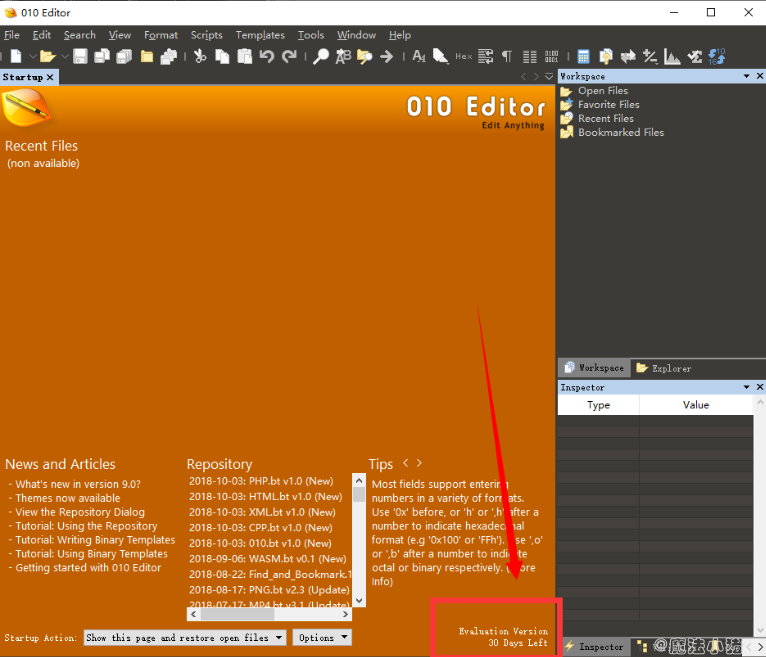The height and width of the screenshot is (657, 766).
Task: Close the Workspace panel
Action: coord(760,76)
